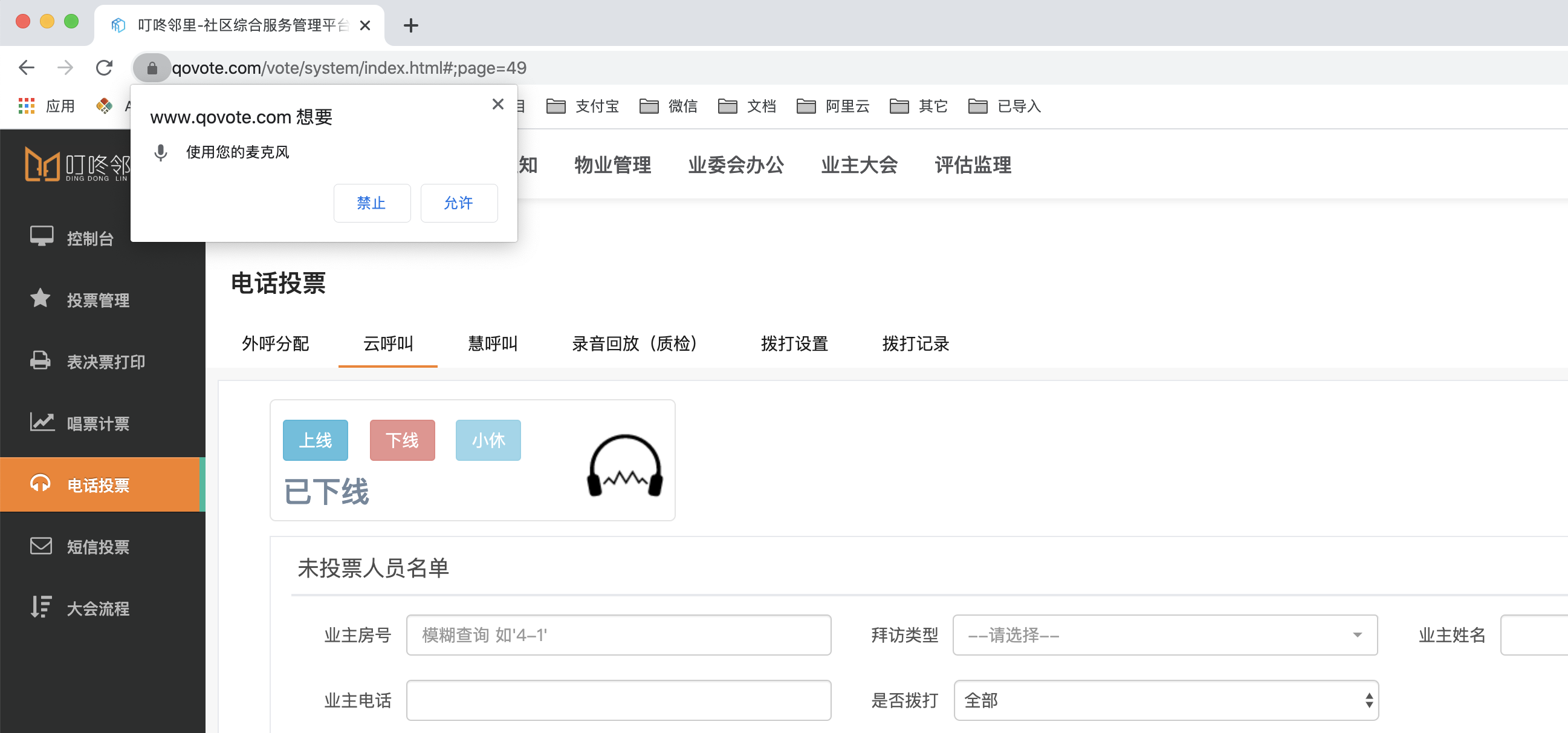Image resolution: width=1568 pixels, height=733 pixels.
Task: Allow microphone access with 允许
Action: click(458, 203)
